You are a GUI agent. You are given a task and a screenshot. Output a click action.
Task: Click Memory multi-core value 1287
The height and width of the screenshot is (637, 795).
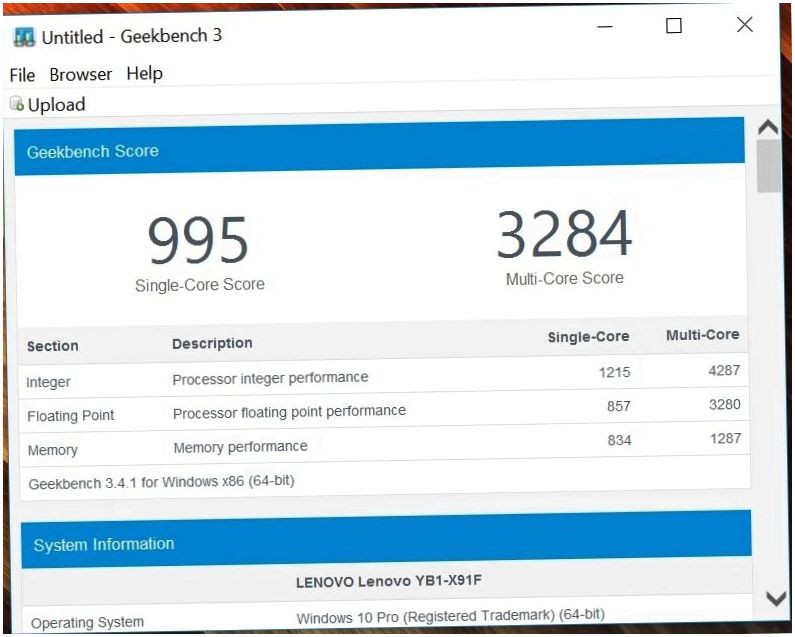point(726,438)
